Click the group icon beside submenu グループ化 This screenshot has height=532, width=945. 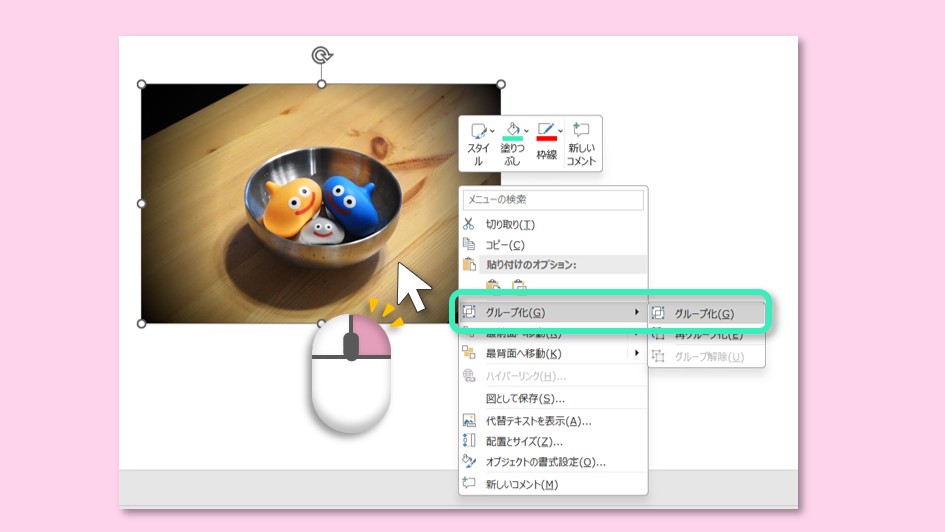658,313
